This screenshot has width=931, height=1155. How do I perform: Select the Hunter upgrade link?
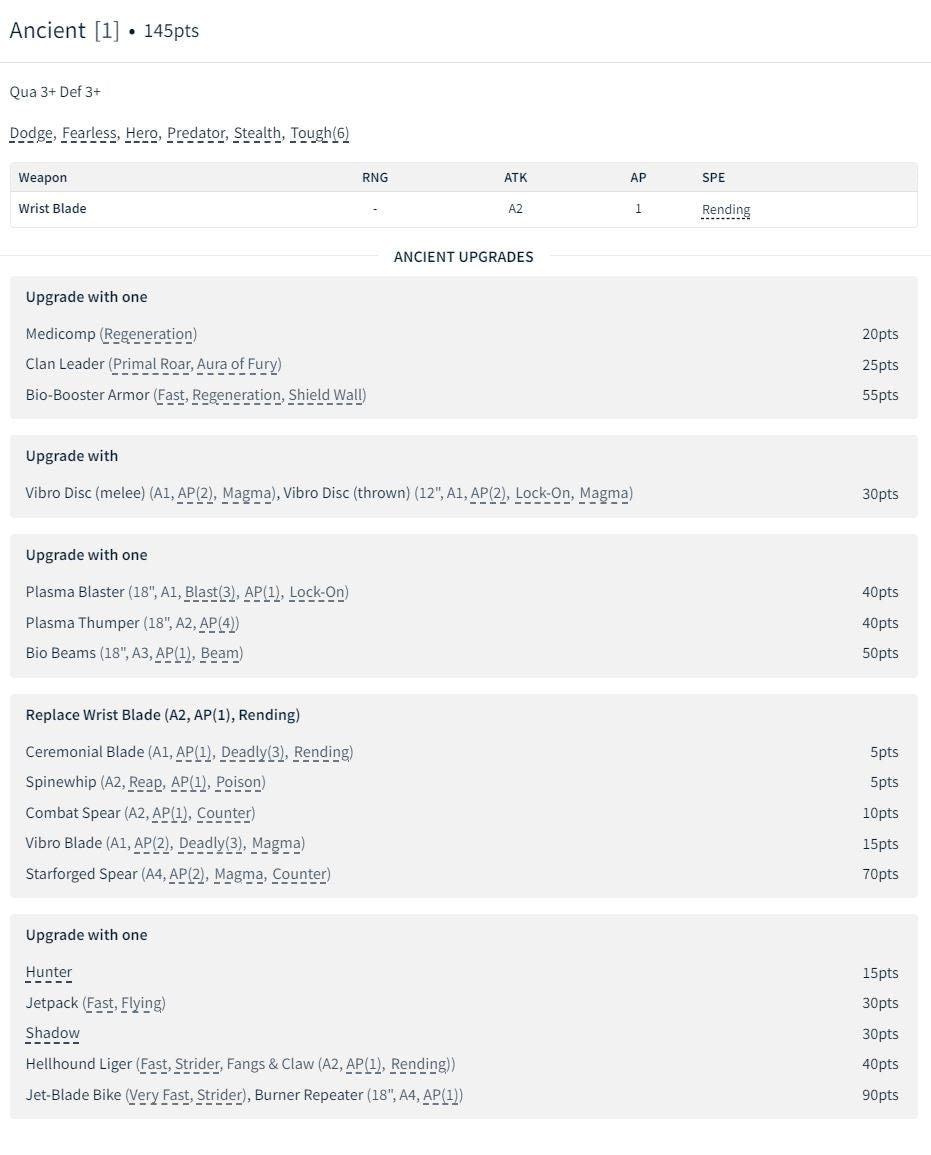point(49,972)
